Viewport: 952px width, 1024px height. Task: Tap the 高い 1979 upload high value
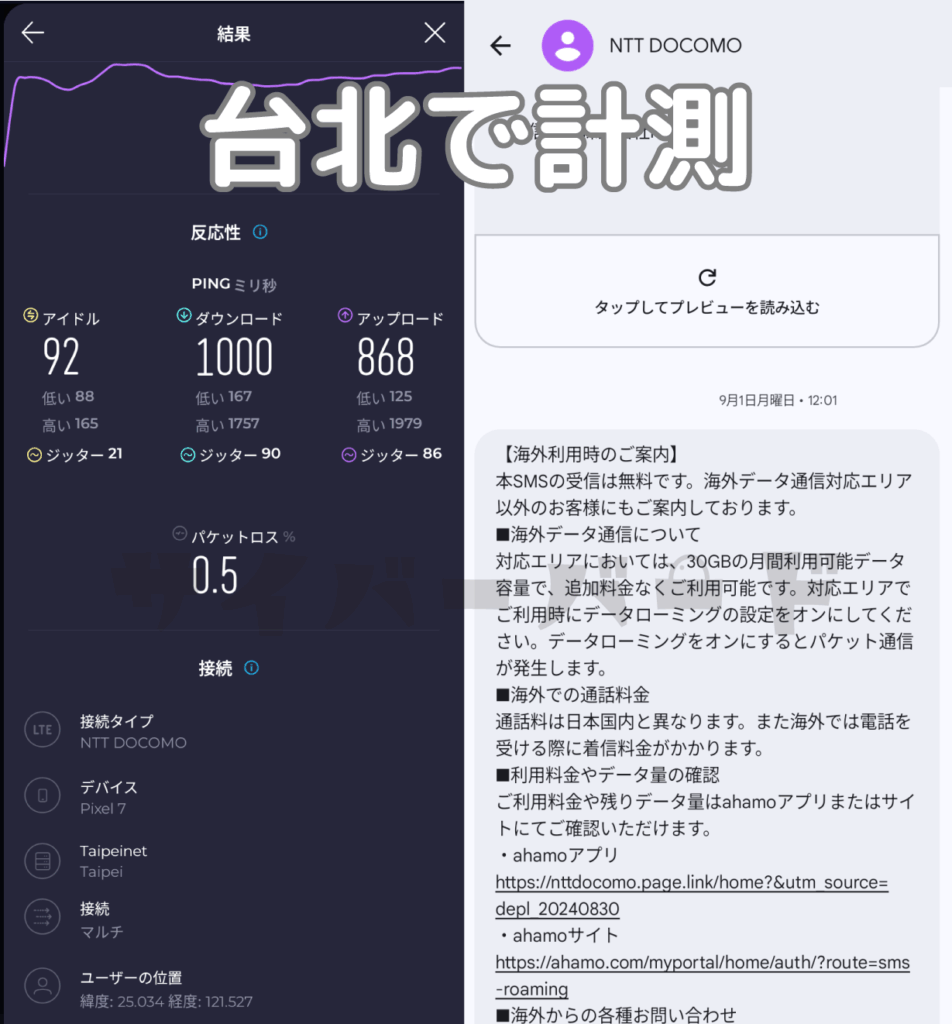pos(389,424)
